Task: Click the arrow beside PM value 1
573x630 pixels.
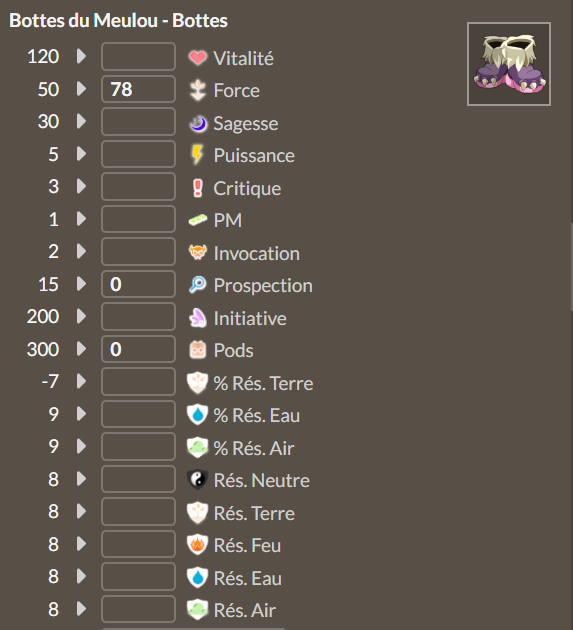Action: (82, 219)
